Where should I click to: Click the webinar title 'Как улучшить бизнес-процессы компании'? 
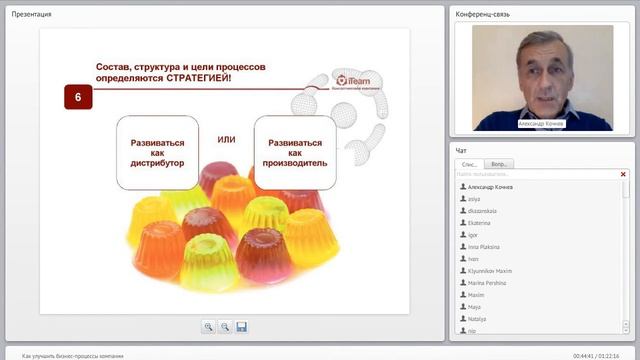click(x=73, y=356)
